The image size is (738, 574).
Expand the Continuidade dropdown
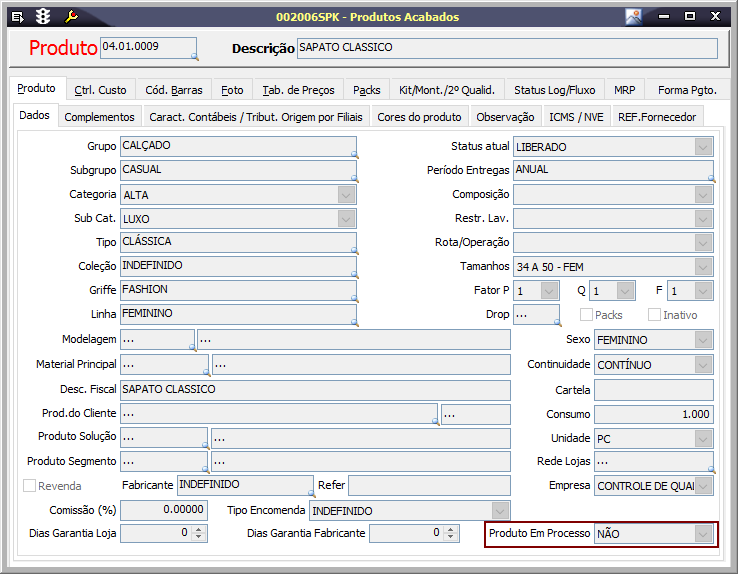click(703, 365)
